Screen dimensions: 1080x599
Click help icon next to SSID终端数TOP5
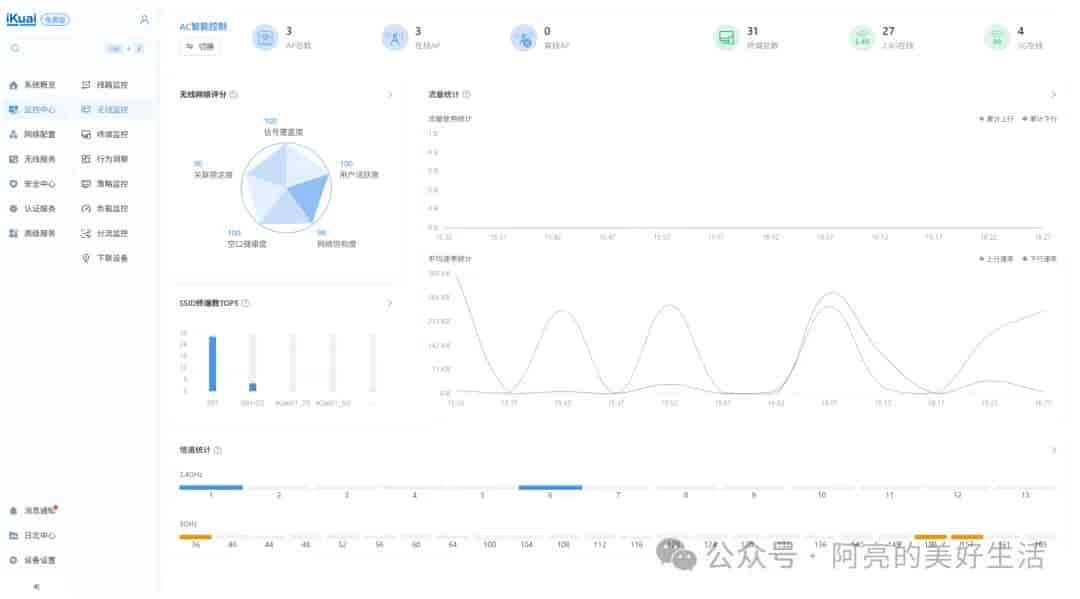pos(246,303)
